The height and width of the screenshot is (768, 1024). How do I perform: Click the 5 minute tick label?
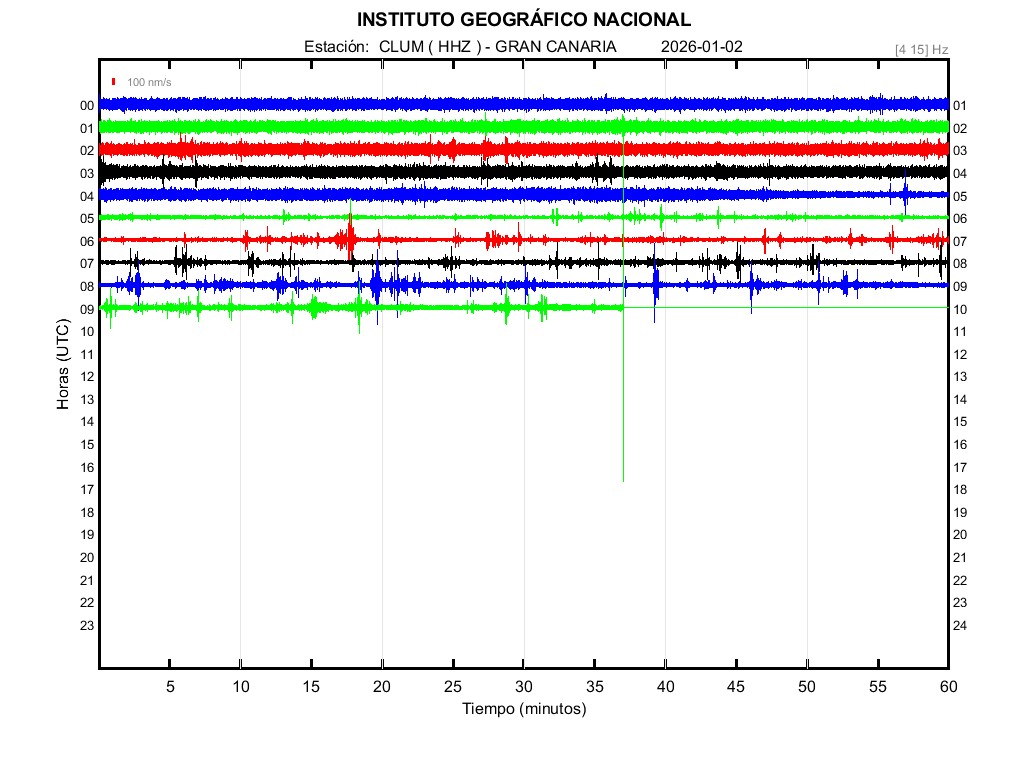pyautogui.click(x=170, y=687)
